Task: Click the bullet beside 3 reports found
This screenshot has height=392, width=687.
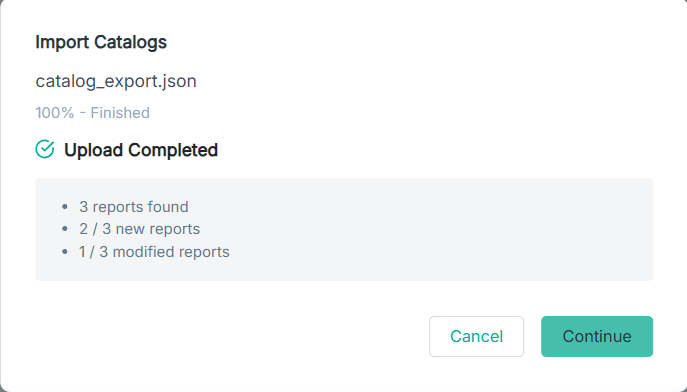Action: 65,206
